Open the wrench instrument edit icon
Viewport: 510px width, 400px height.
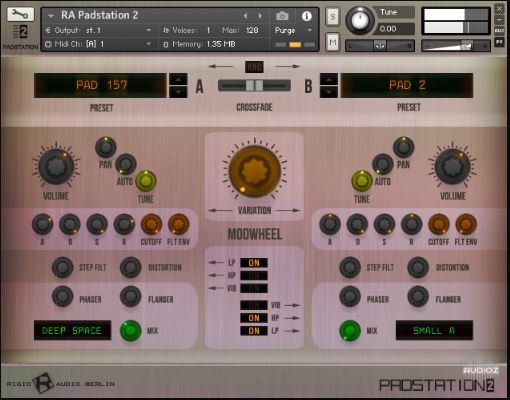[x=20, y=14]
